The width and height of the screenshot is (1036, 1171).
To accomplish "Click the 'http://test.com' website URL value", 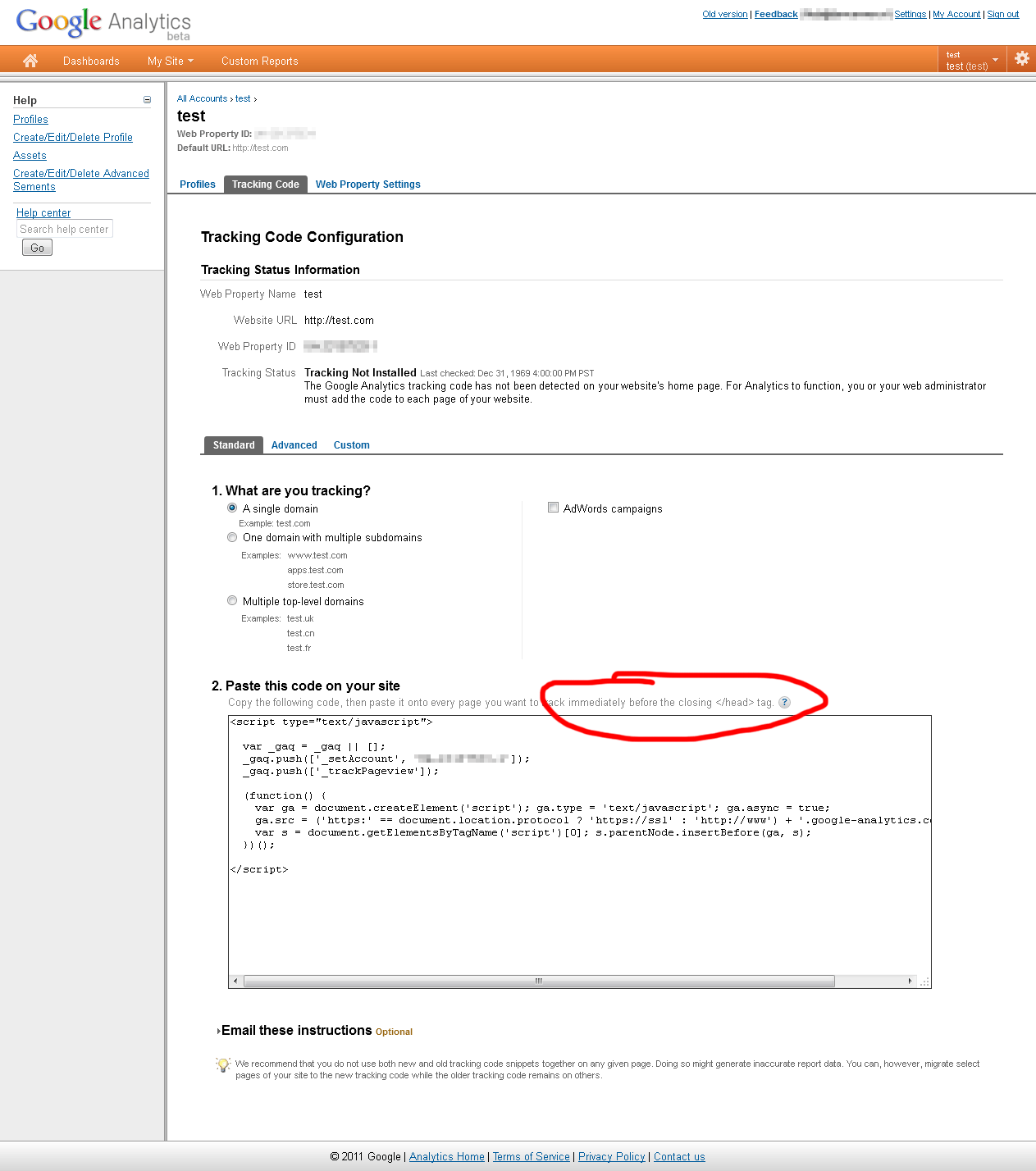I will pyautogui.click(x=339, y=321).
